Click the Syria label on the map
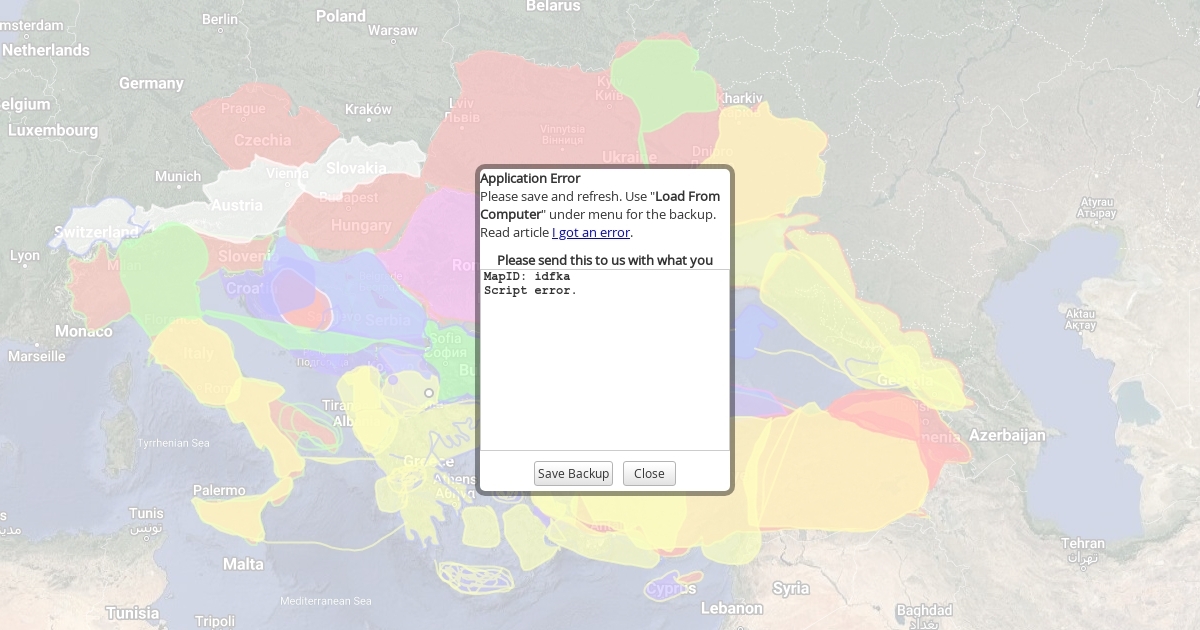 click(x=791, y=588)
